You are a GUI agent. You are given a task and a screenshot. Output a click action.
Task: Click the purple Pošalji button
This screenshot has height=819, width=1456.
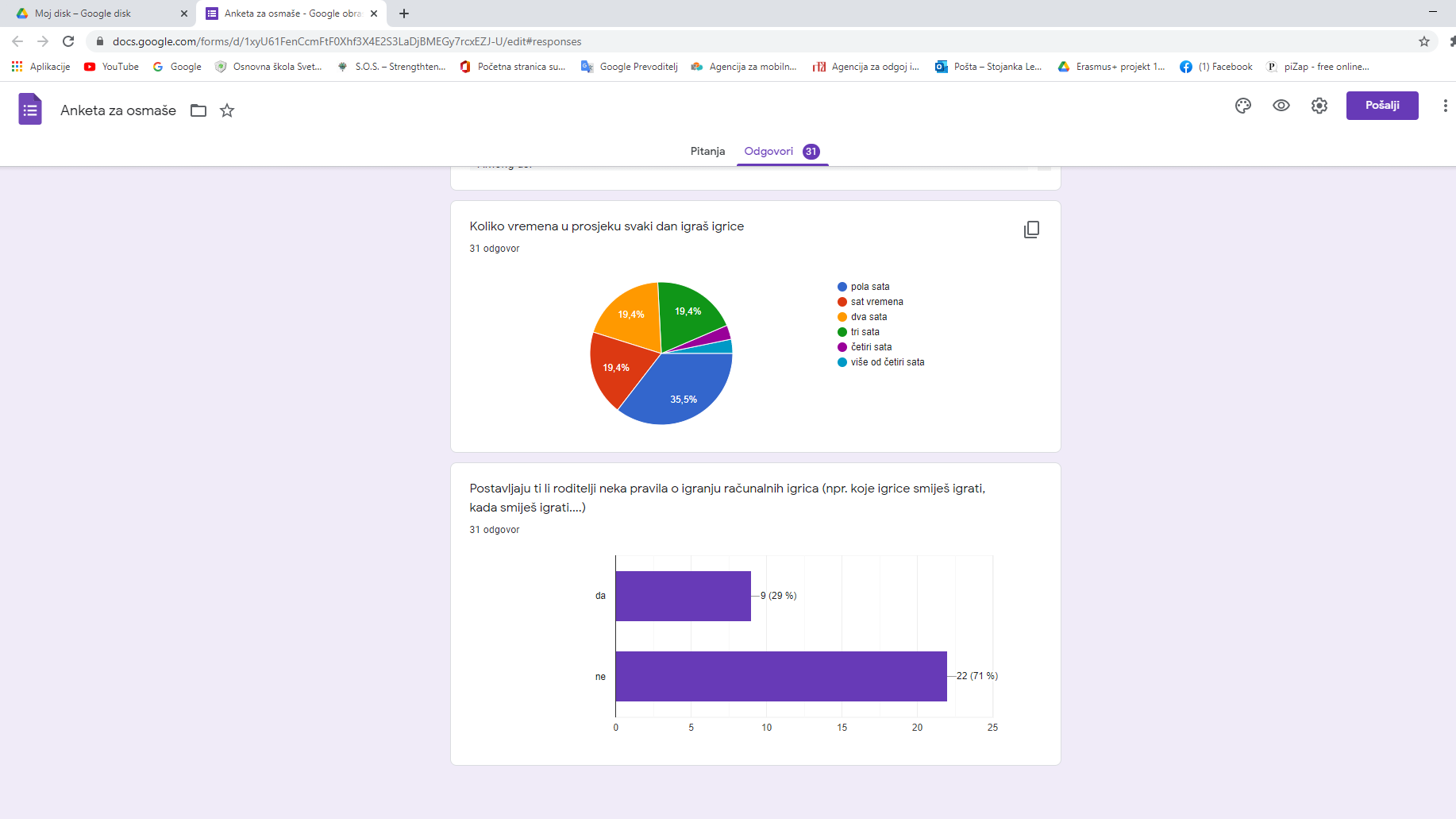point(1381,106)
